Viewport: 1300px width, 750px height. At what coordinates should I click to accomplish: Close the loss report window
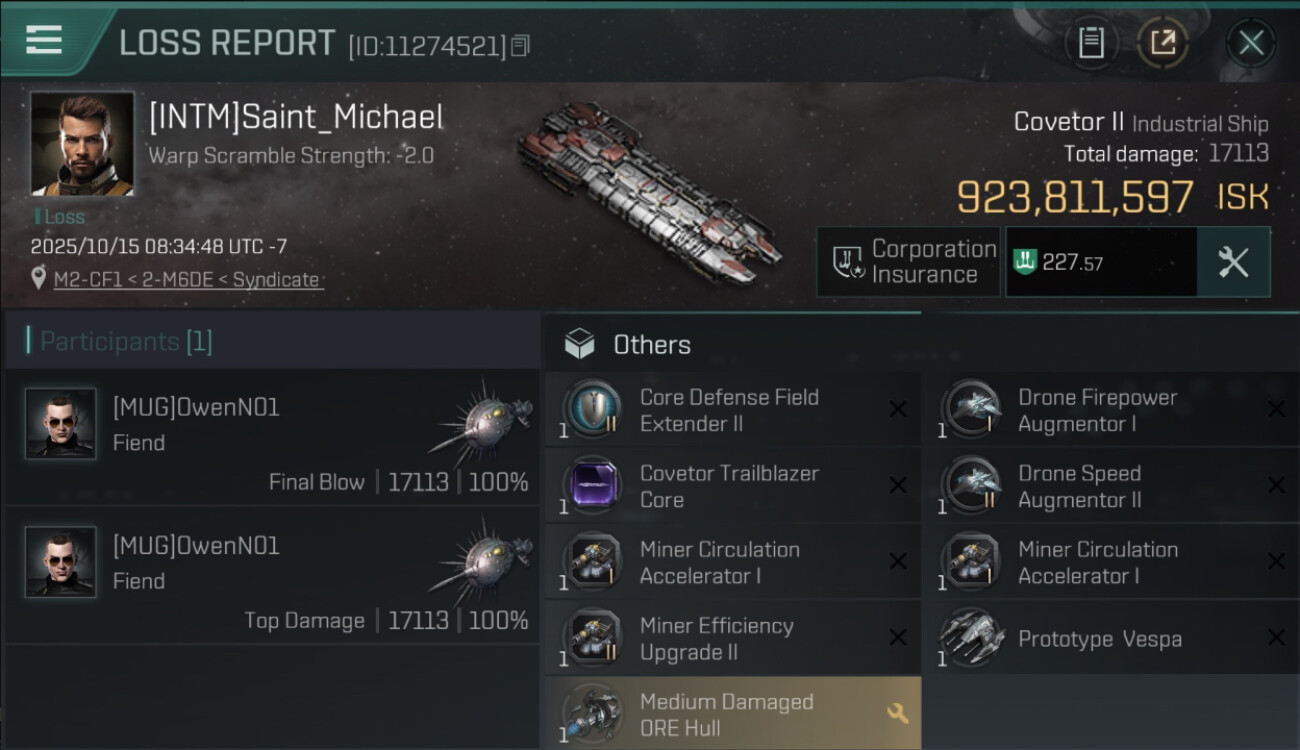click(1251, 42)
